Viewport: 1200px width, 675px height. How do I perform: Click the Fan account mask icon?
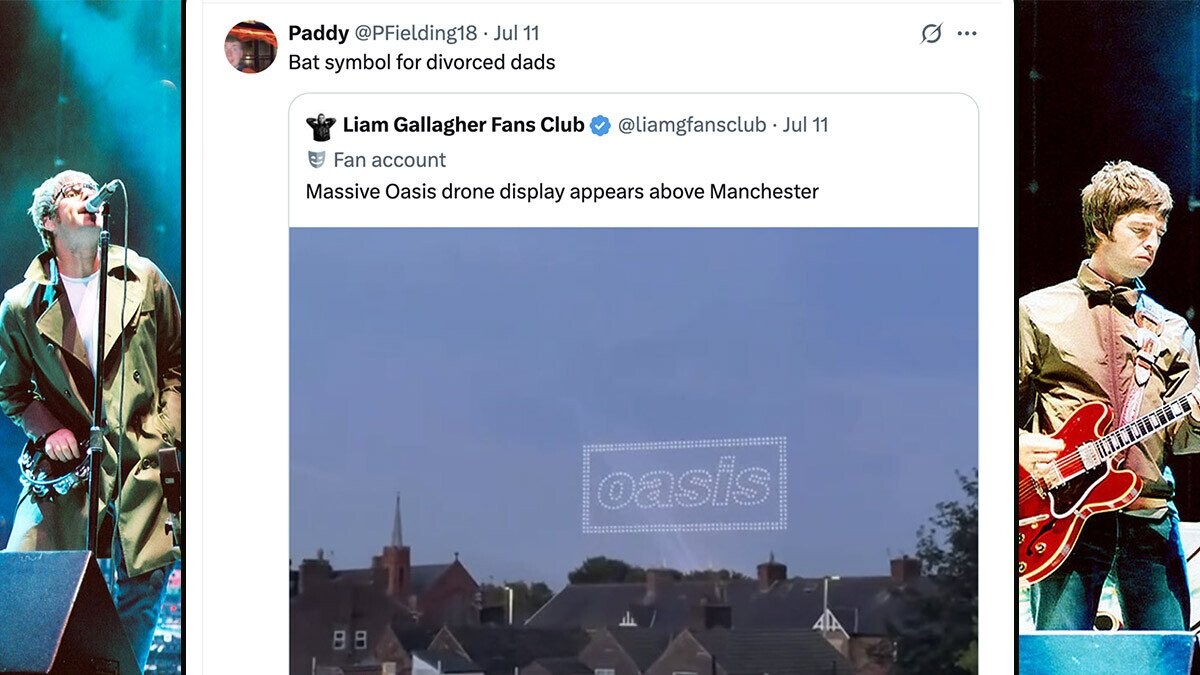point(316,159)
